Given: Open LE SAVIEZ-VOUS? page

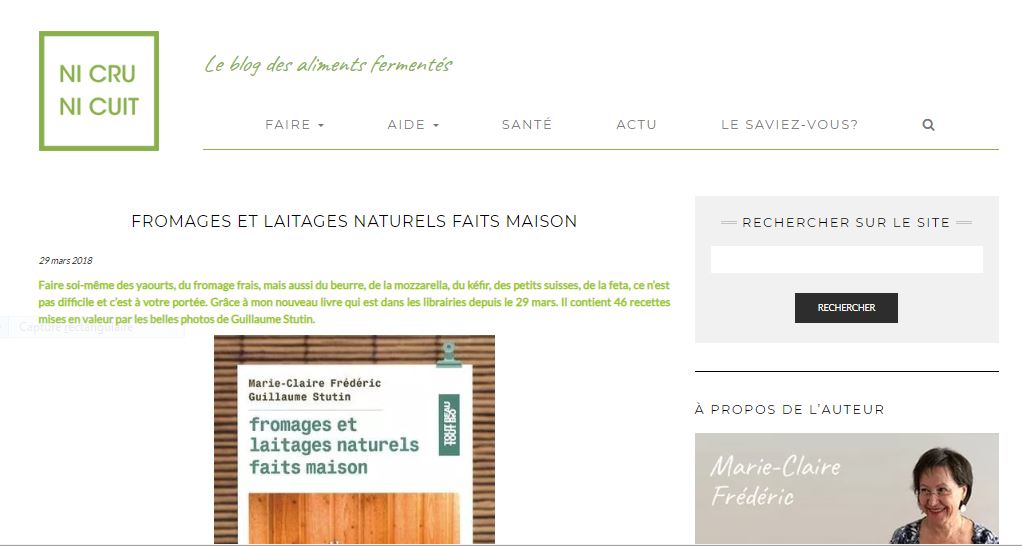Looking at the screenshot, I should (x=789, y=124).
